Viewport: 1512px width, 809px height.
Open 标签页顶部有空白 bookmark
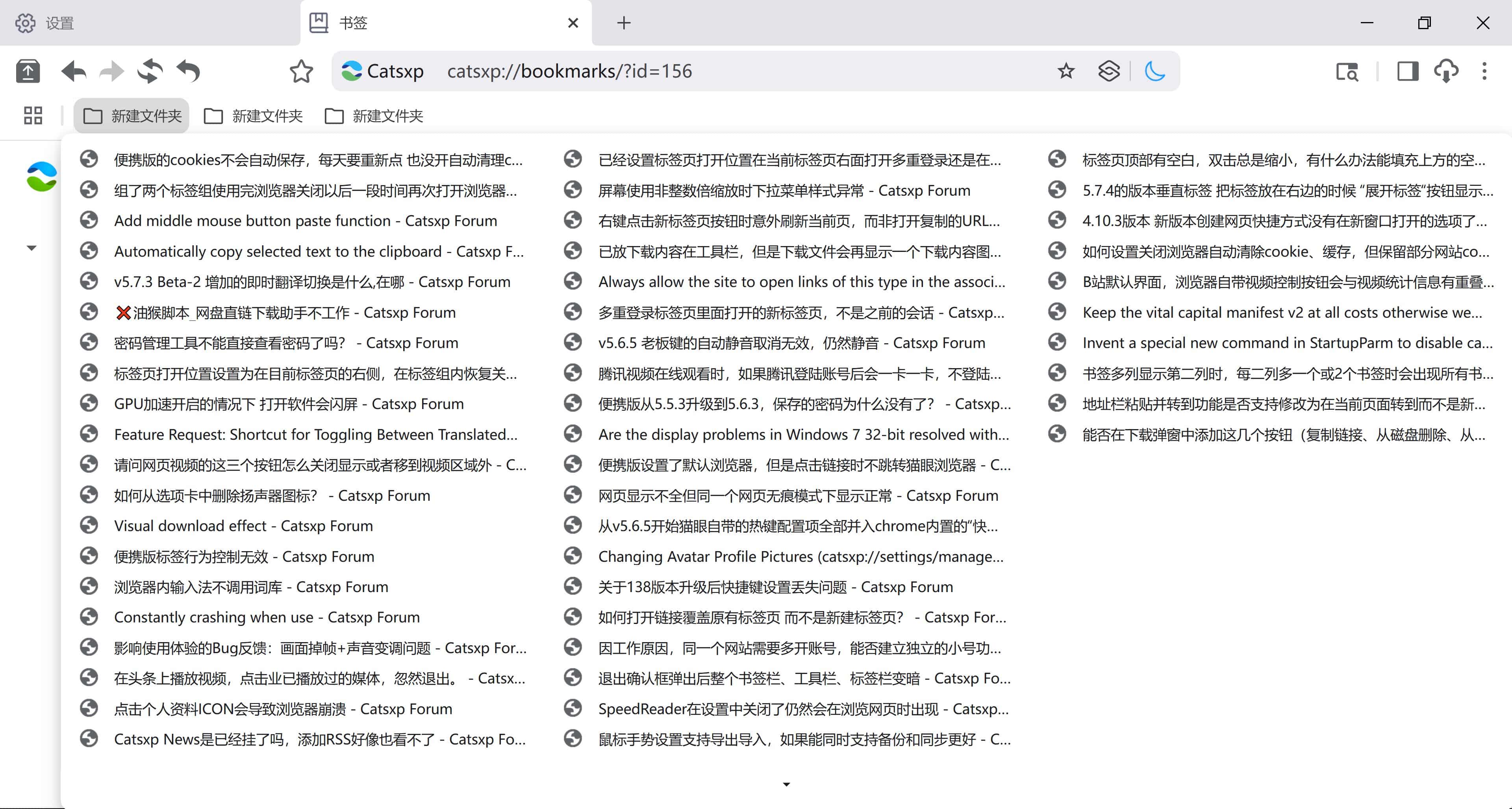point(1271,160)
